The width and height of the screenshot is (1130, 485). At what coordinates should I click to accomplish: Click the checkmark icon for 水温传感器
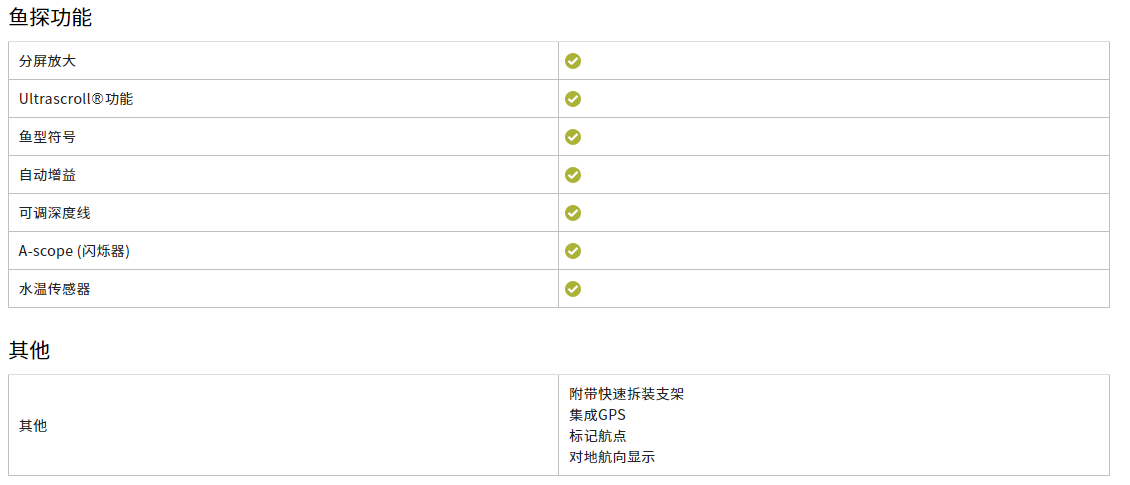(573, 289)
